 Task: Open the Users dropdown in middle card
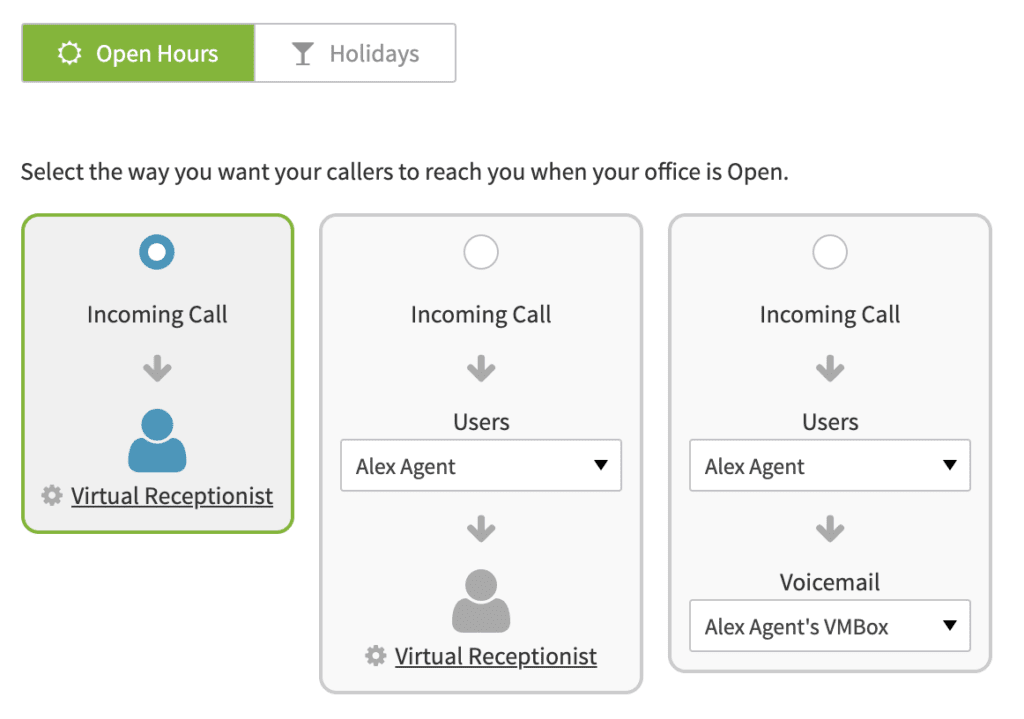(481, 466)
